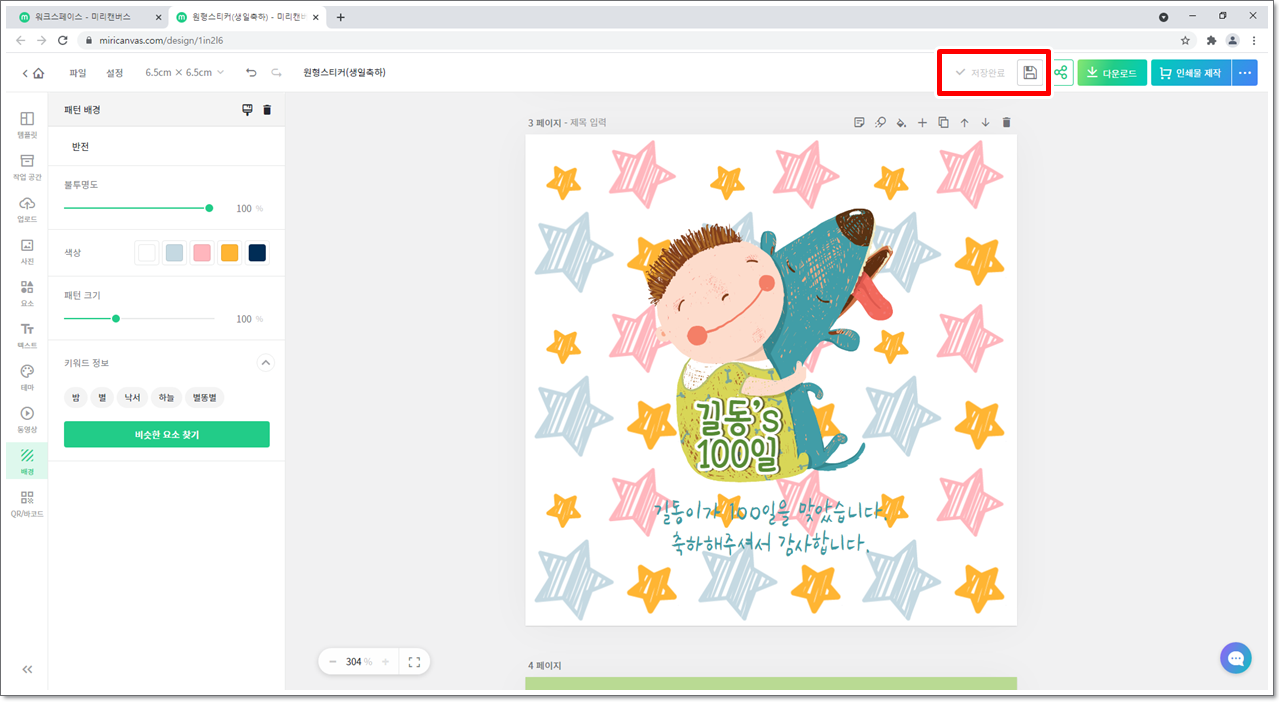Click the 인쇄물 제작 button

click(x=1191, y=73)
